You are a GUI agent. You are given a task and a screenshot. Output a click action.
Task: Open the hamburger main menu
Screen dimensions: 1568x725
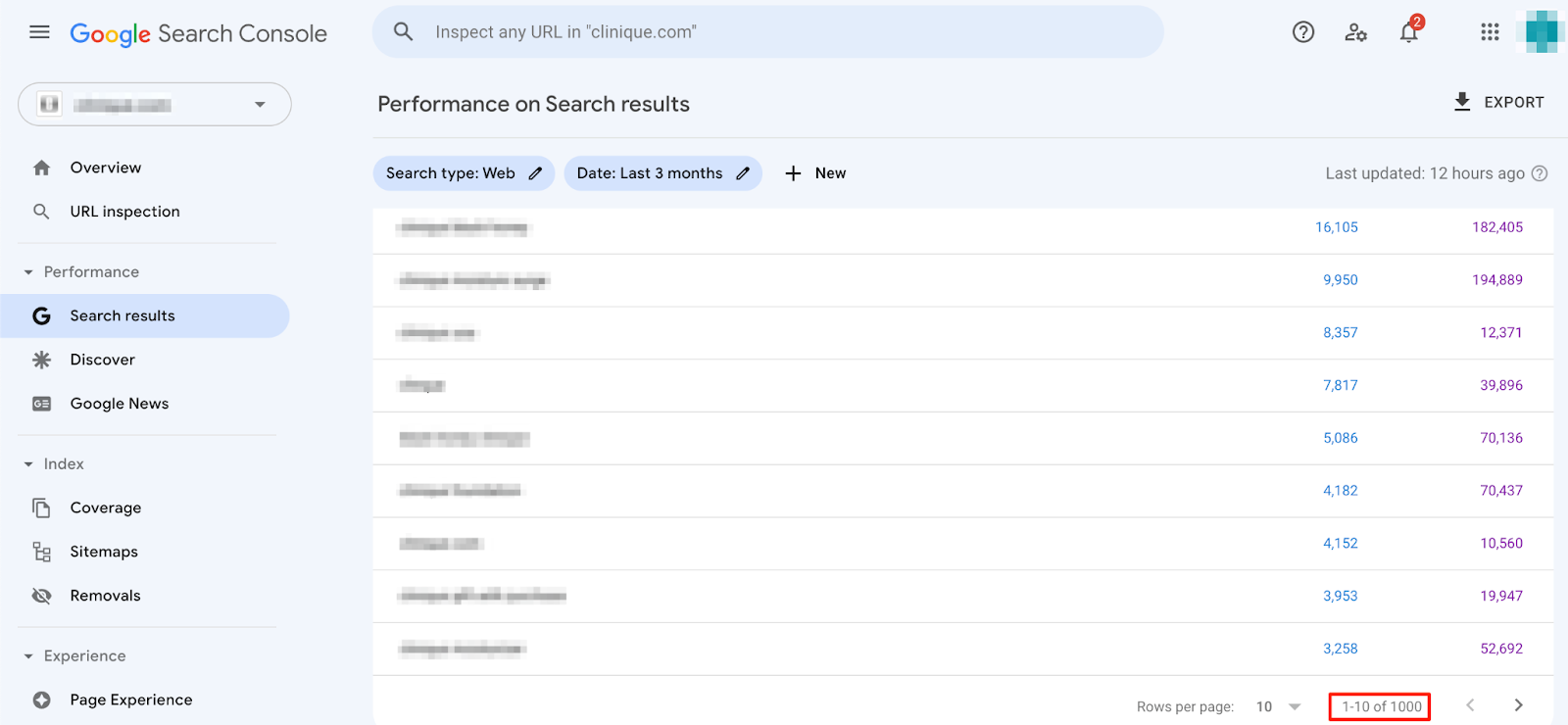point(39,32)
